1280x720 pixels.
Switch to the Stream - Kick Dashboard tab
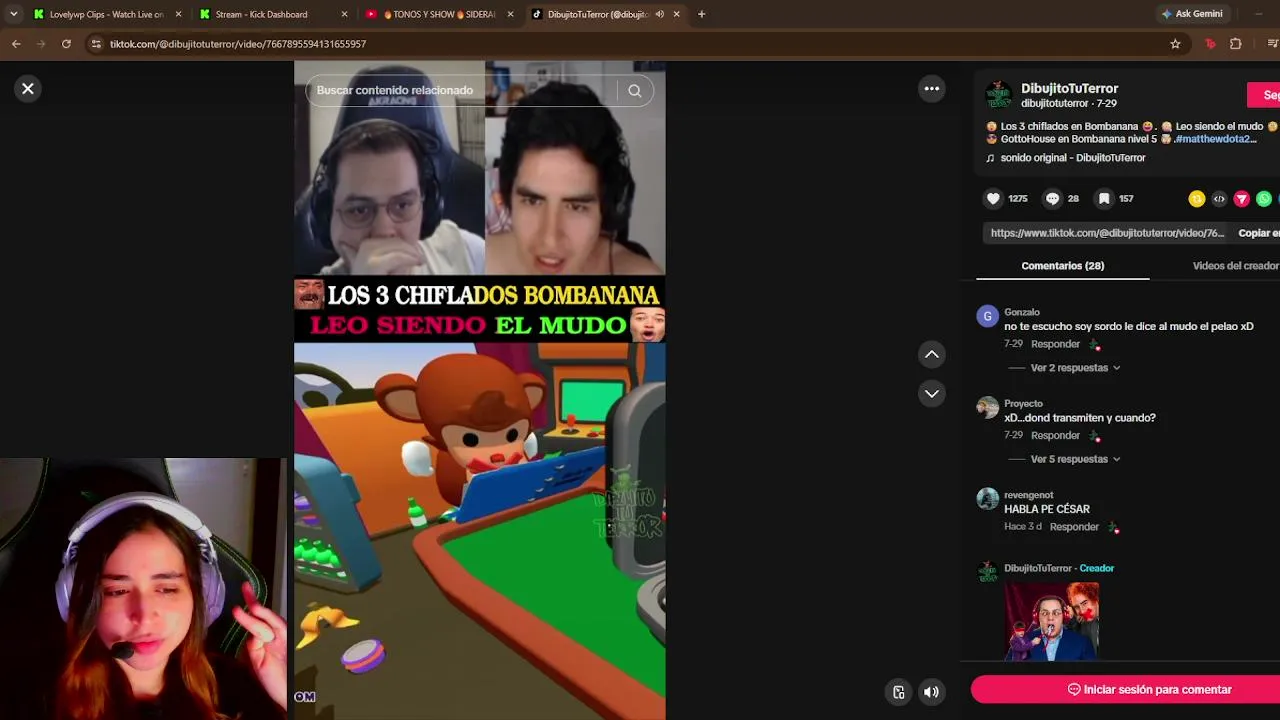coord(273,14)
